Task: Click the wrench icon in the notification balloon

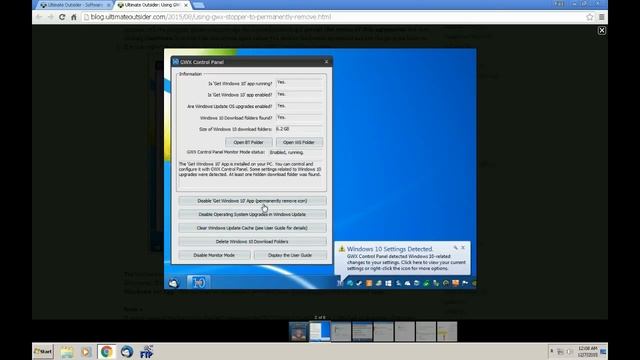Action: 456,247
